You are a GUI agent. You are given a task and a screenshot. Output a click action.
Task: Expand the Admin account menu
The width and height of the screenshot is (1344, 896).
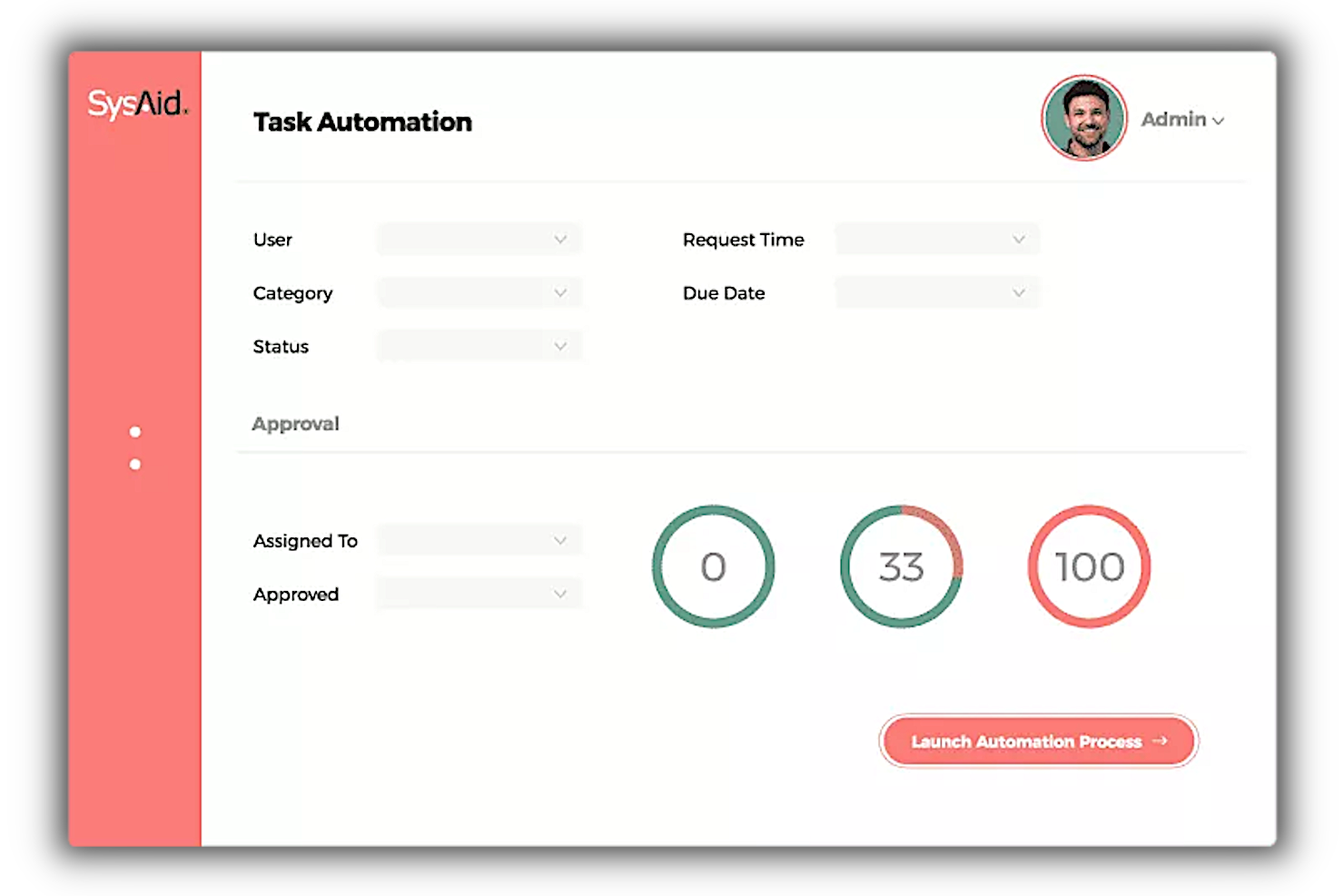point(1183,119)
